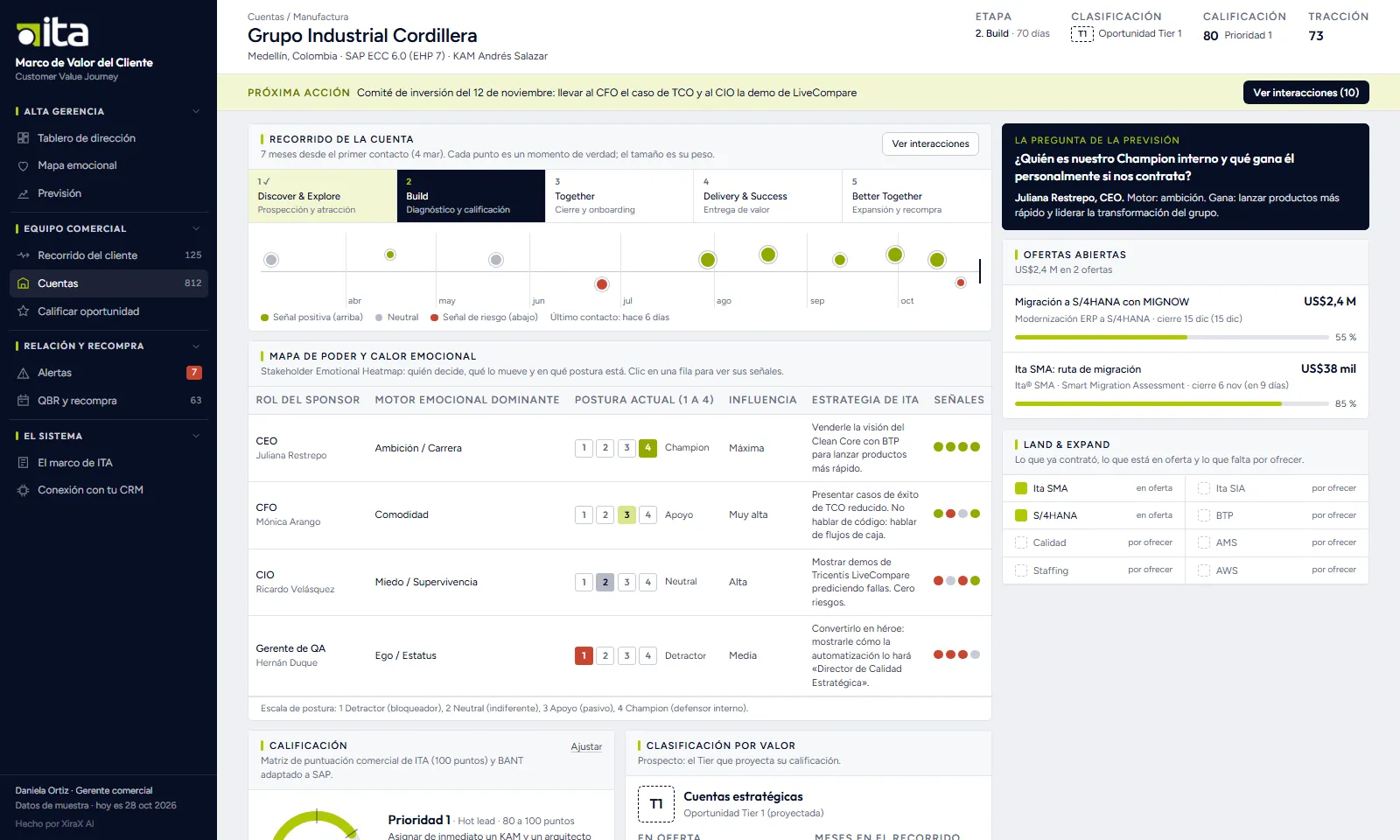This screenshot has width=1400, height=840.
Task: Set Gerente de QA posture to 1
Action: point(584,655)
